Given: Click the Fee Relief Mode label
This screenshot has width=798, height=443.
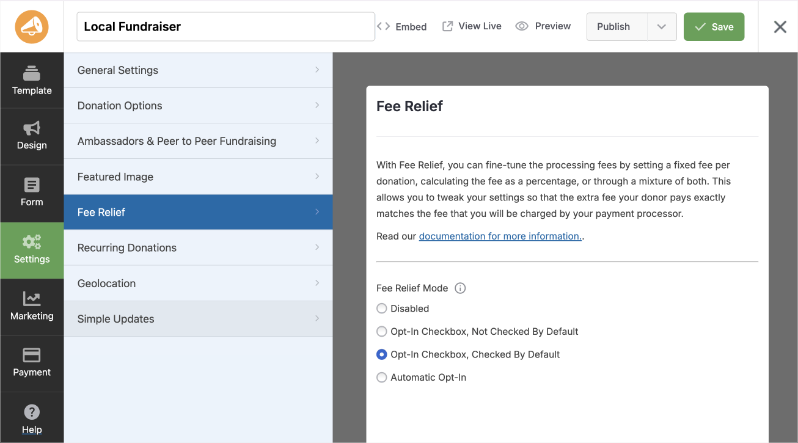Looking at the screenshot, I should click(x=412, y=288).
